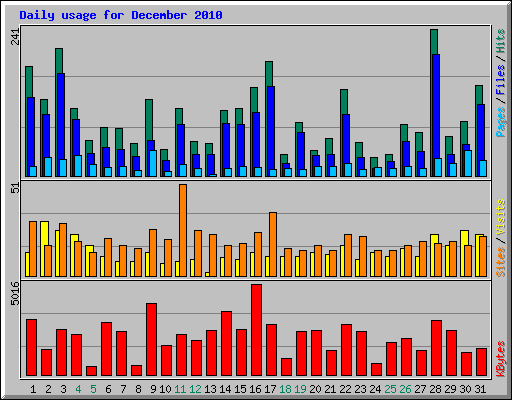Click the 'Hits' legend label
The image size is (512, 400).
coord(500,41)
